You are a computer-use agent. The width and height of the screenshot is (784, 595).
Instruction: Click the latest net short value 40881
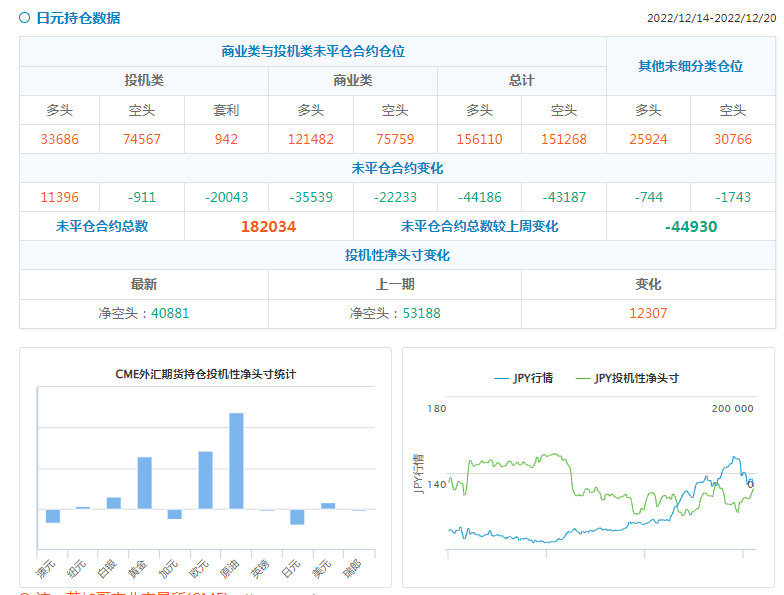pos(170,313)
